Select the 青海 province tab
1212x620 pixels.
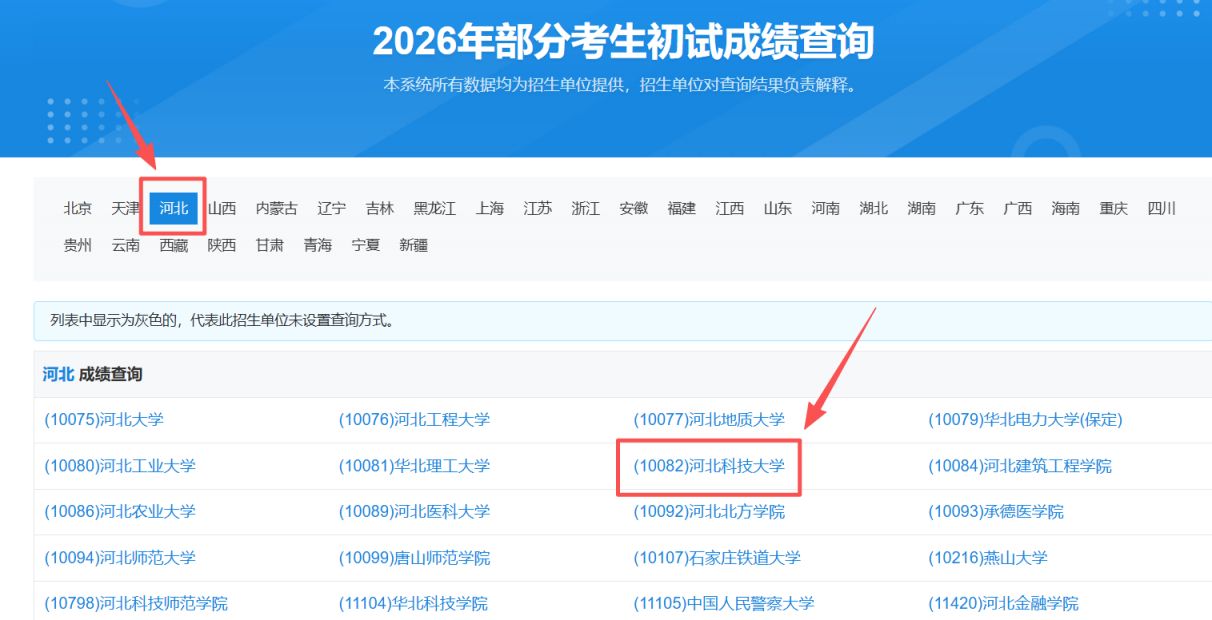click(318, 245)
